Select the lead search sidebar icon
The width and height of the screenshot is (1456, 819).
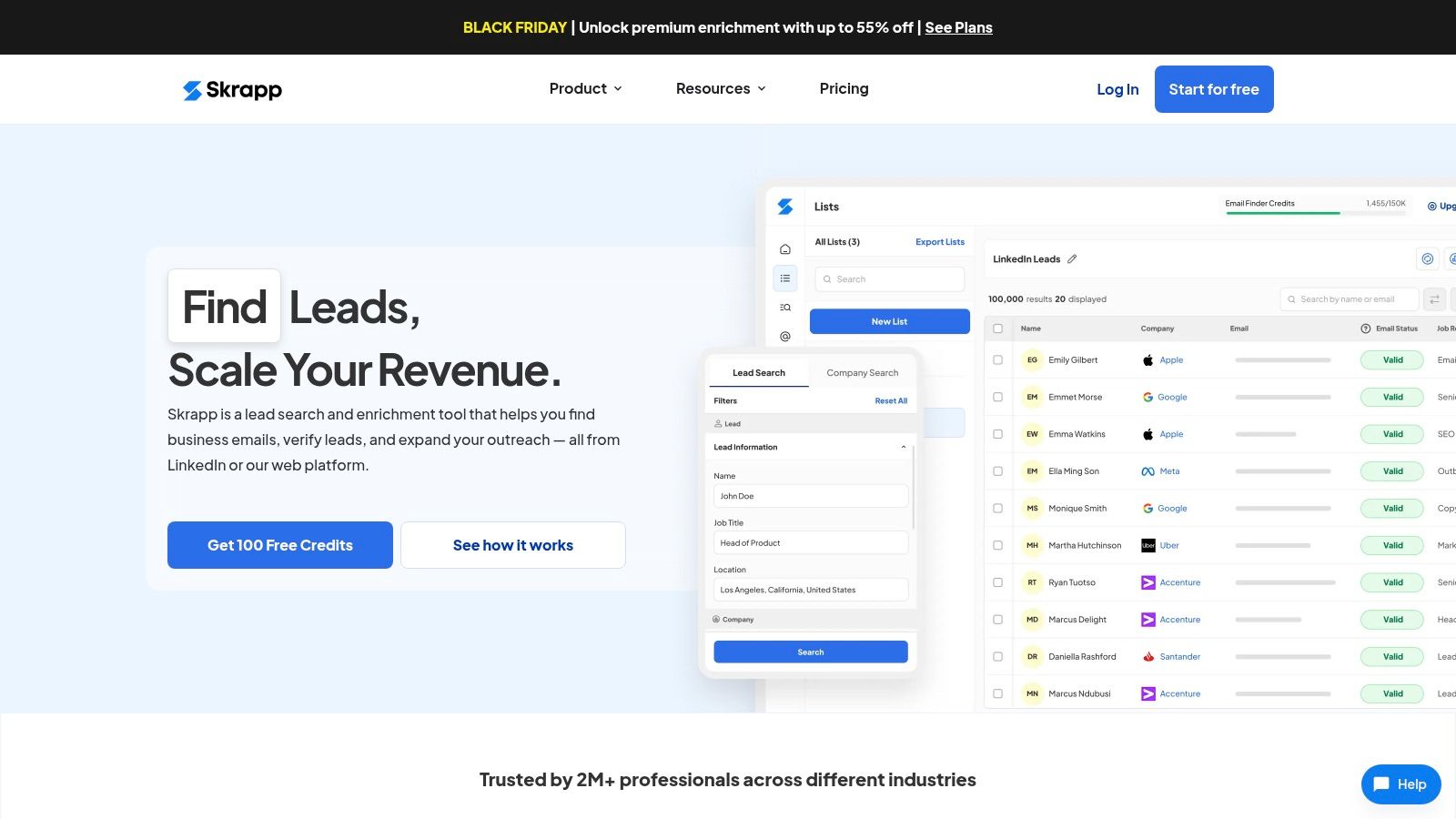(x=784, y=307)
